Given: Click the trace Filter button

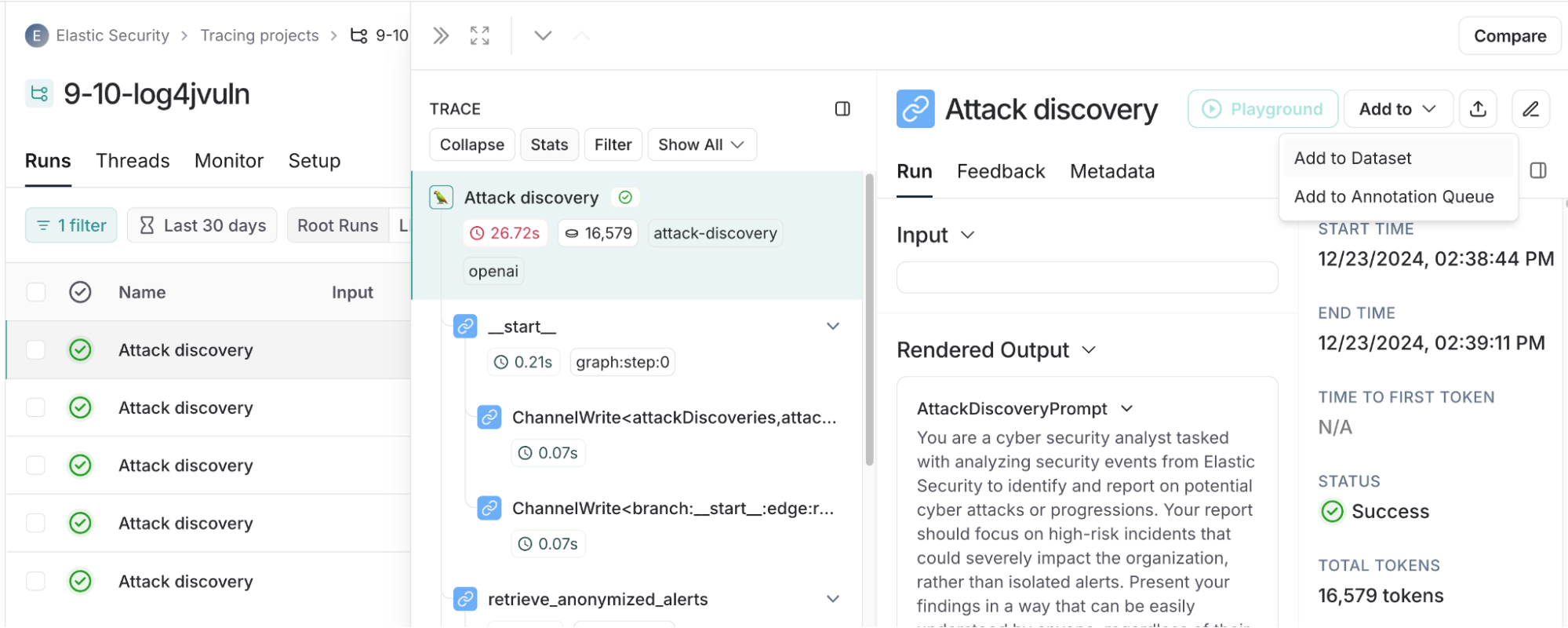Looking at the screenshot, I should click(613, 144).
